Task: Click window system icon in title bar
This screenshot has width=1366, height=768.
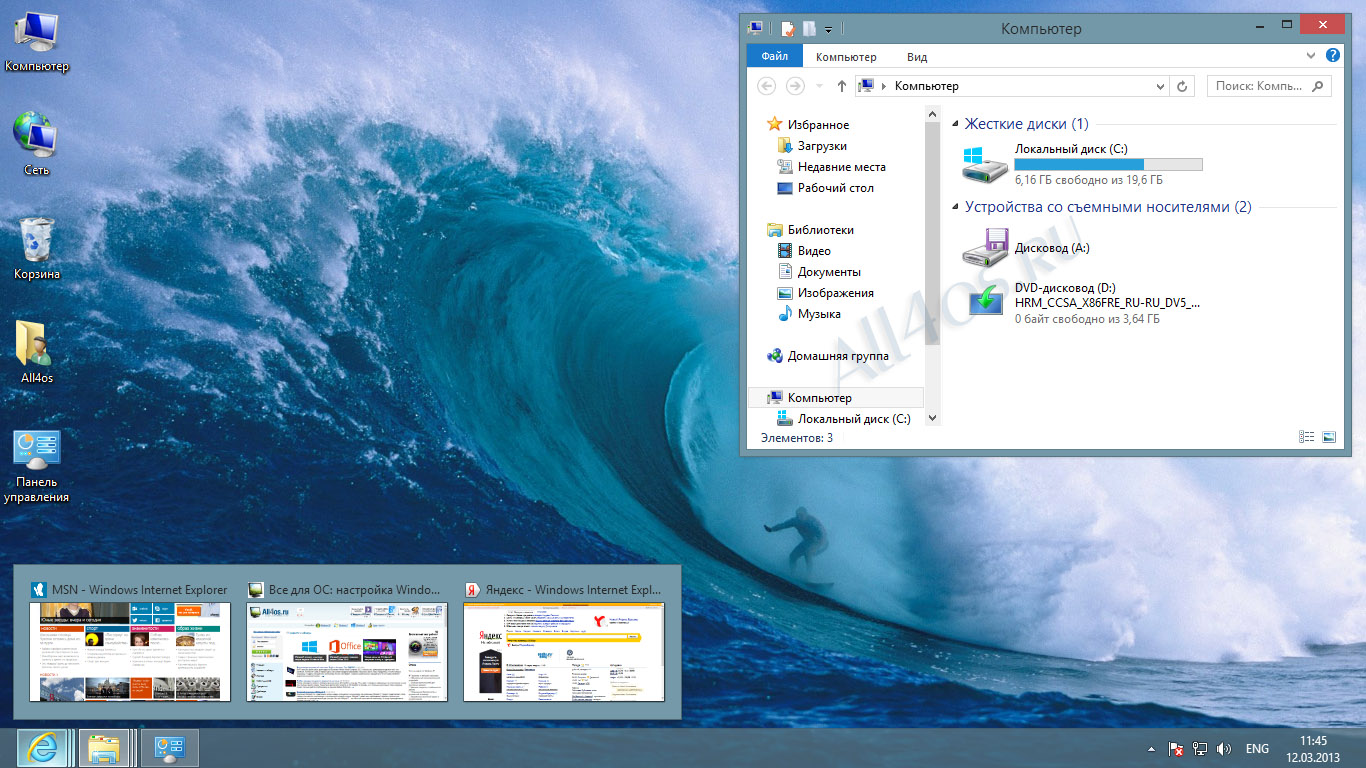Action: click(756, 28)
